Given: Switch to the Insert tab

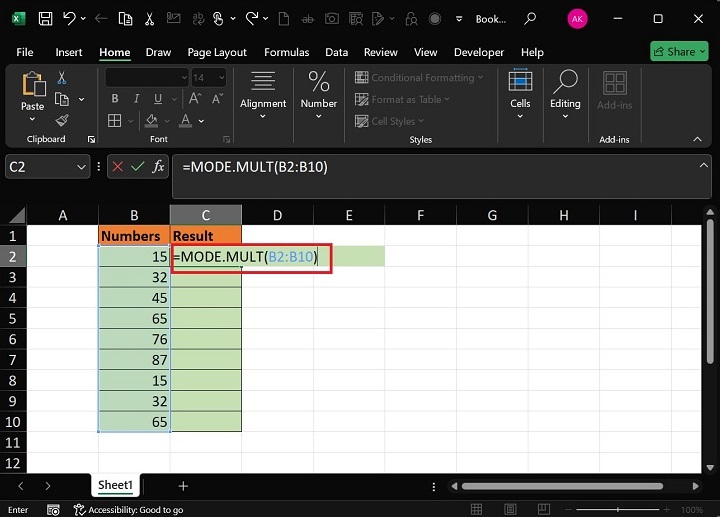Looking at the screenshot, I should [x=69, y=52].
